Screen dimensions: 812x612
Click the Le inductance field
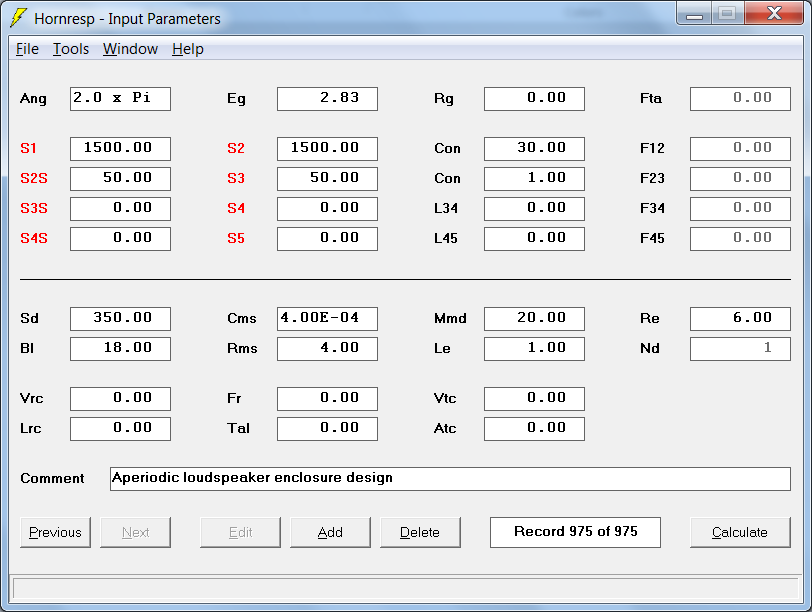click(534, 348)
